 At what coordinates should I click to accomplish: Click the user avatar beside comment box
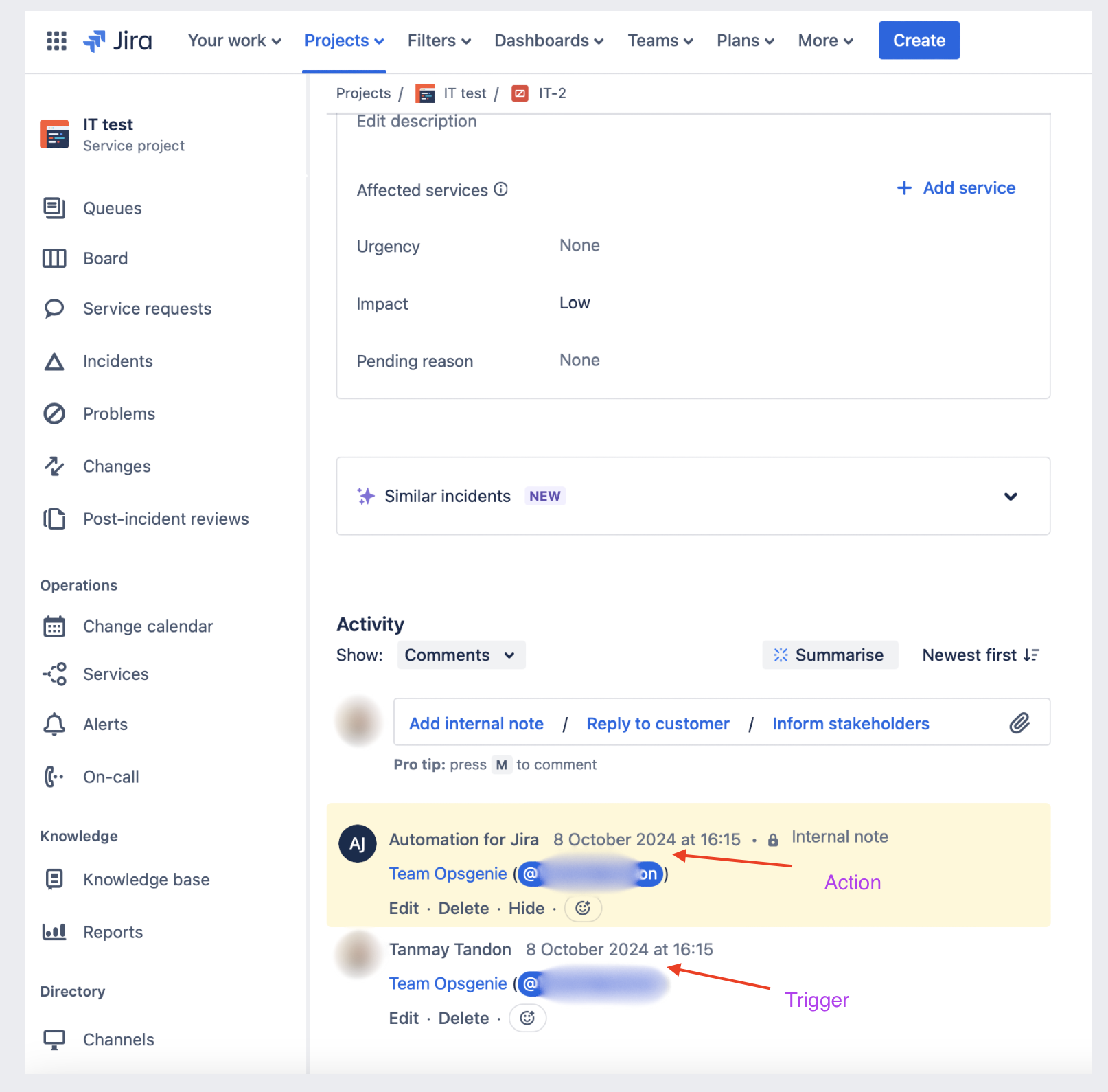[x=358, y=722]
